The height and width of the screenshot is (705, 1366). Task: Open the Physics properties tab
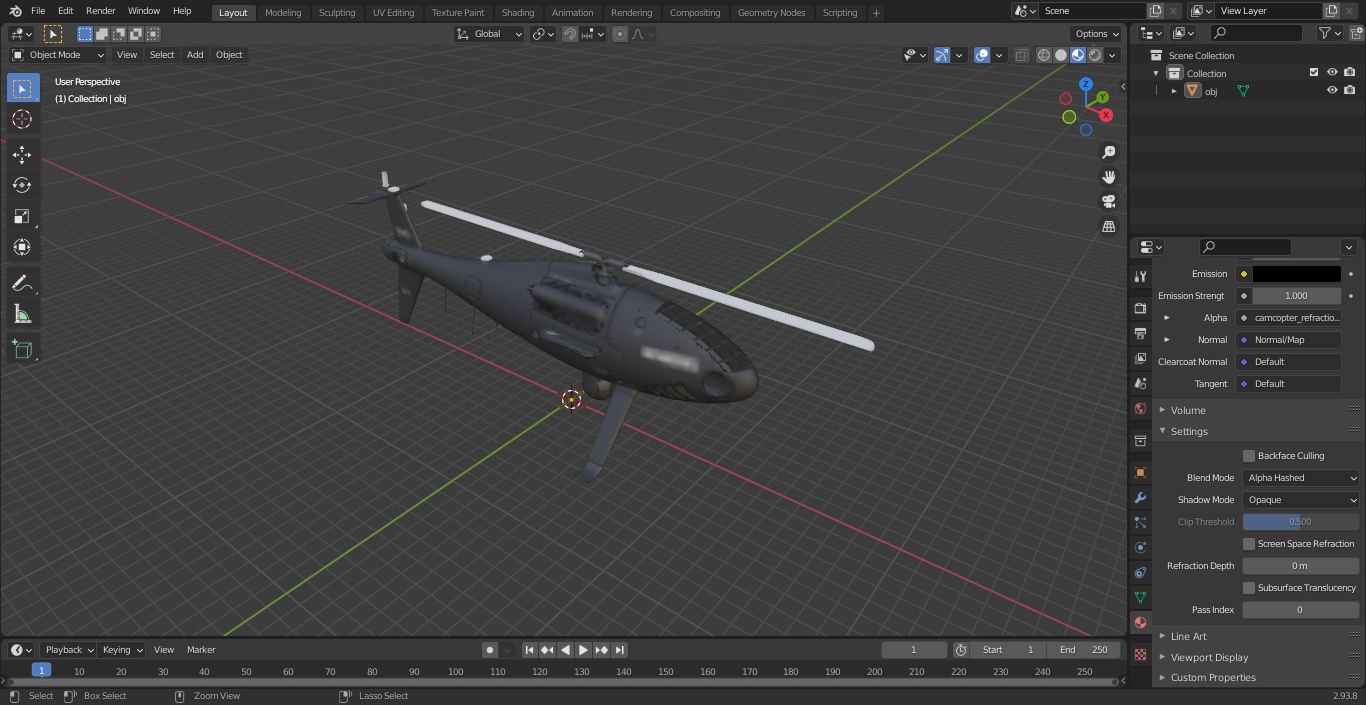click(1140, 547)
